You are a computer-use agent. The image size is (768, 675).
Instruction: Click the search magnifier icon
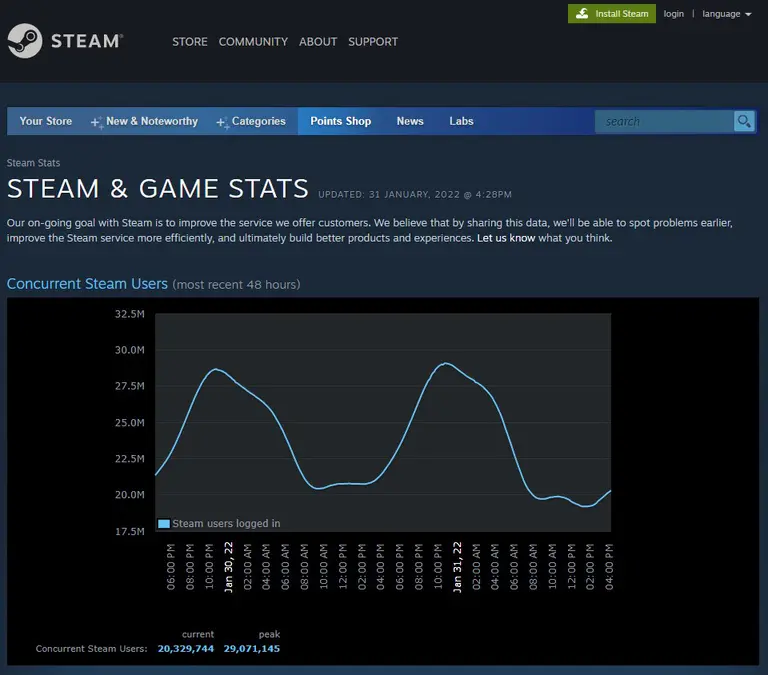(x=744, y=121)
